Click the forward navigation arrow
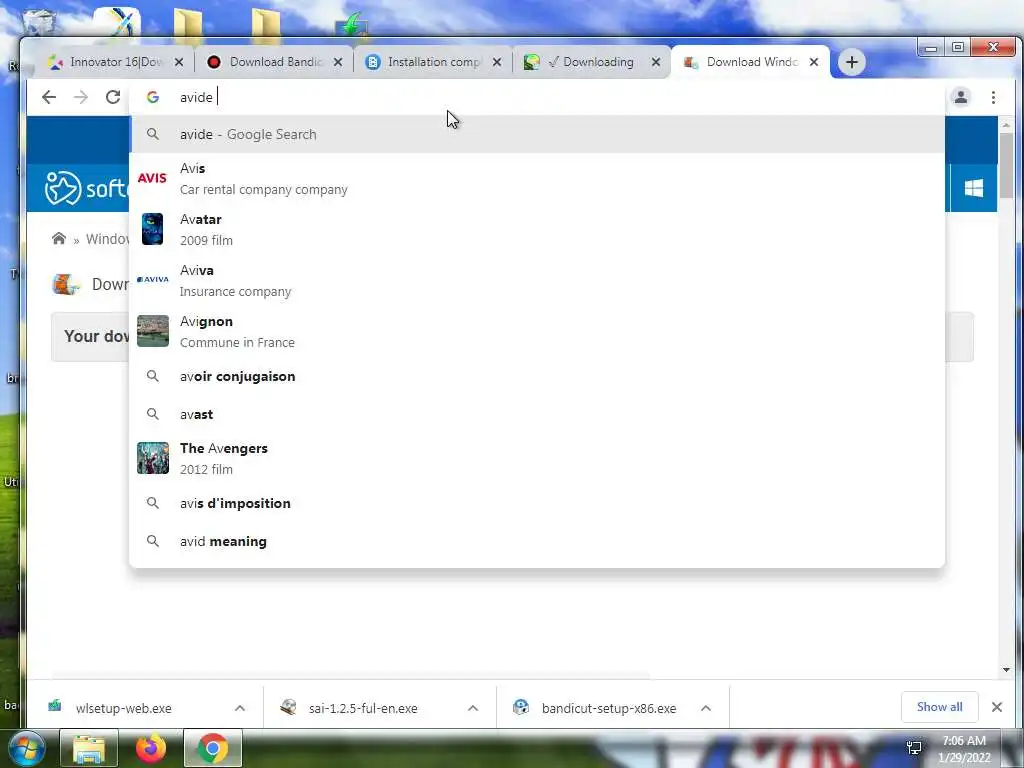The height and width of the screenshot is (768, 1024). point(81,97)
